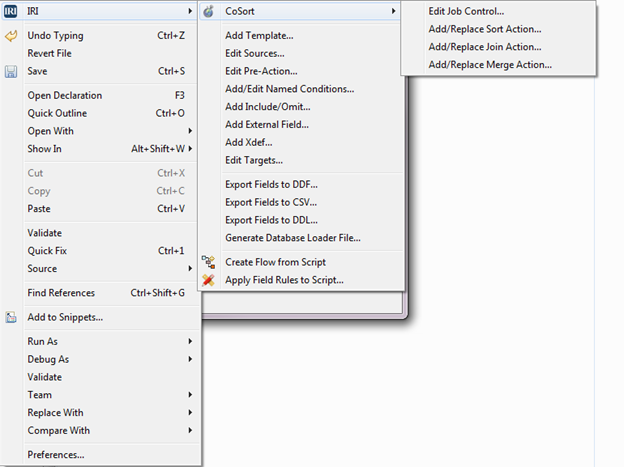624x467 pixels.
Task: Open Quick Outline
Action: pos(101,113)
